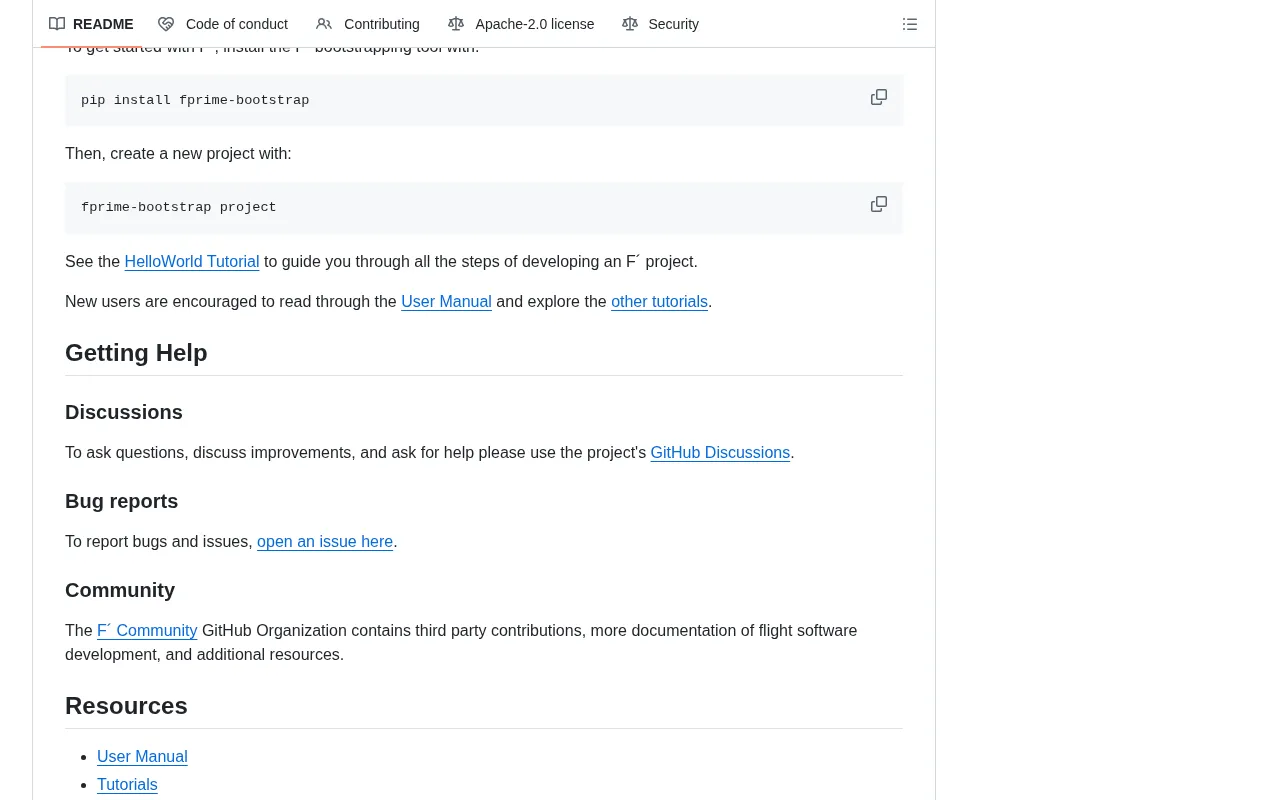Click the fprime-bootstrap project code text

pos(179,207)
